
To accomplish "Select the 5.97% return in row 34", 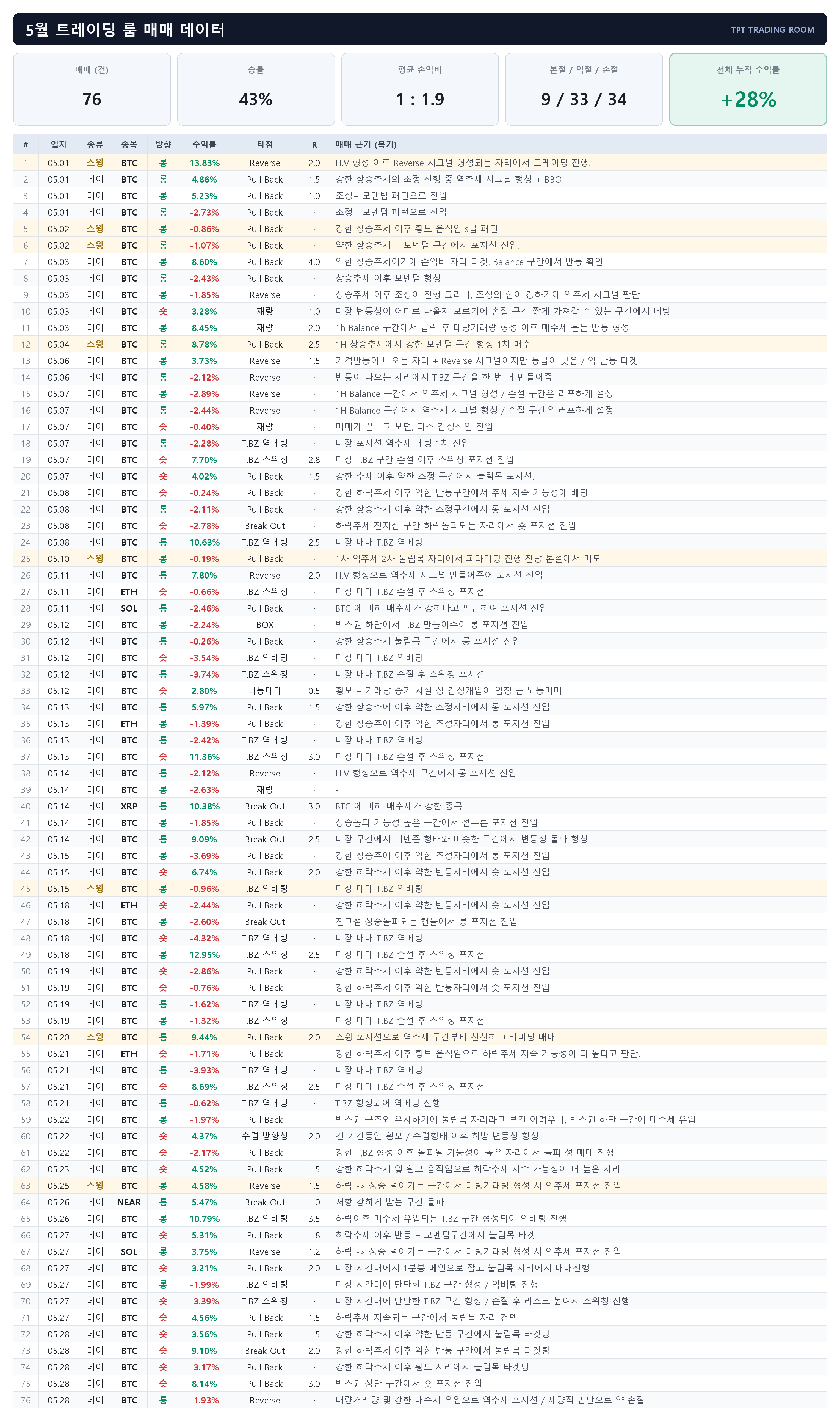I will click(204, 708).
